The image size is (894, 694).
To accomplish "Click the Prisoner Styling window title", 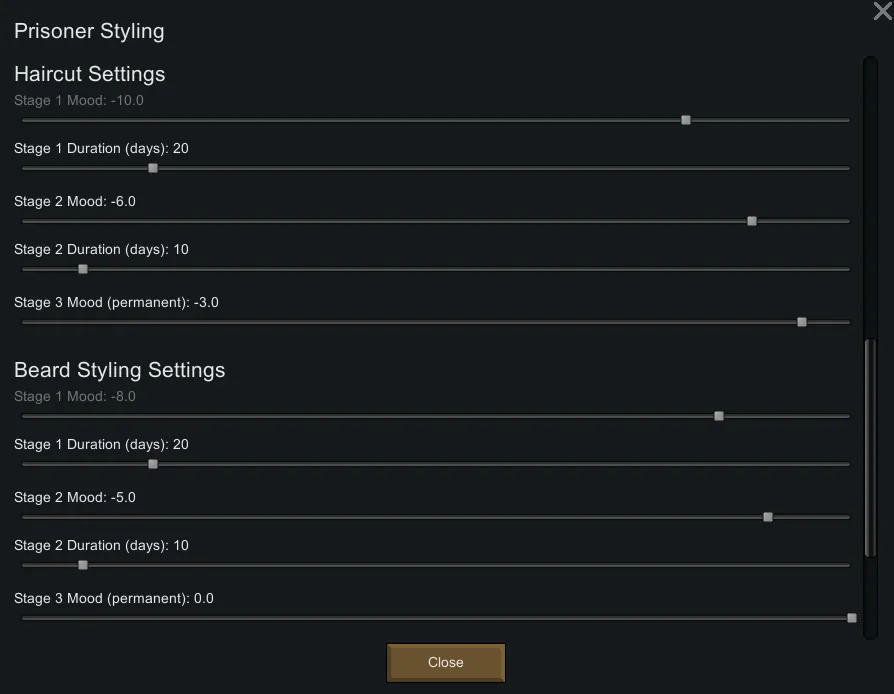I will (89, 31).
